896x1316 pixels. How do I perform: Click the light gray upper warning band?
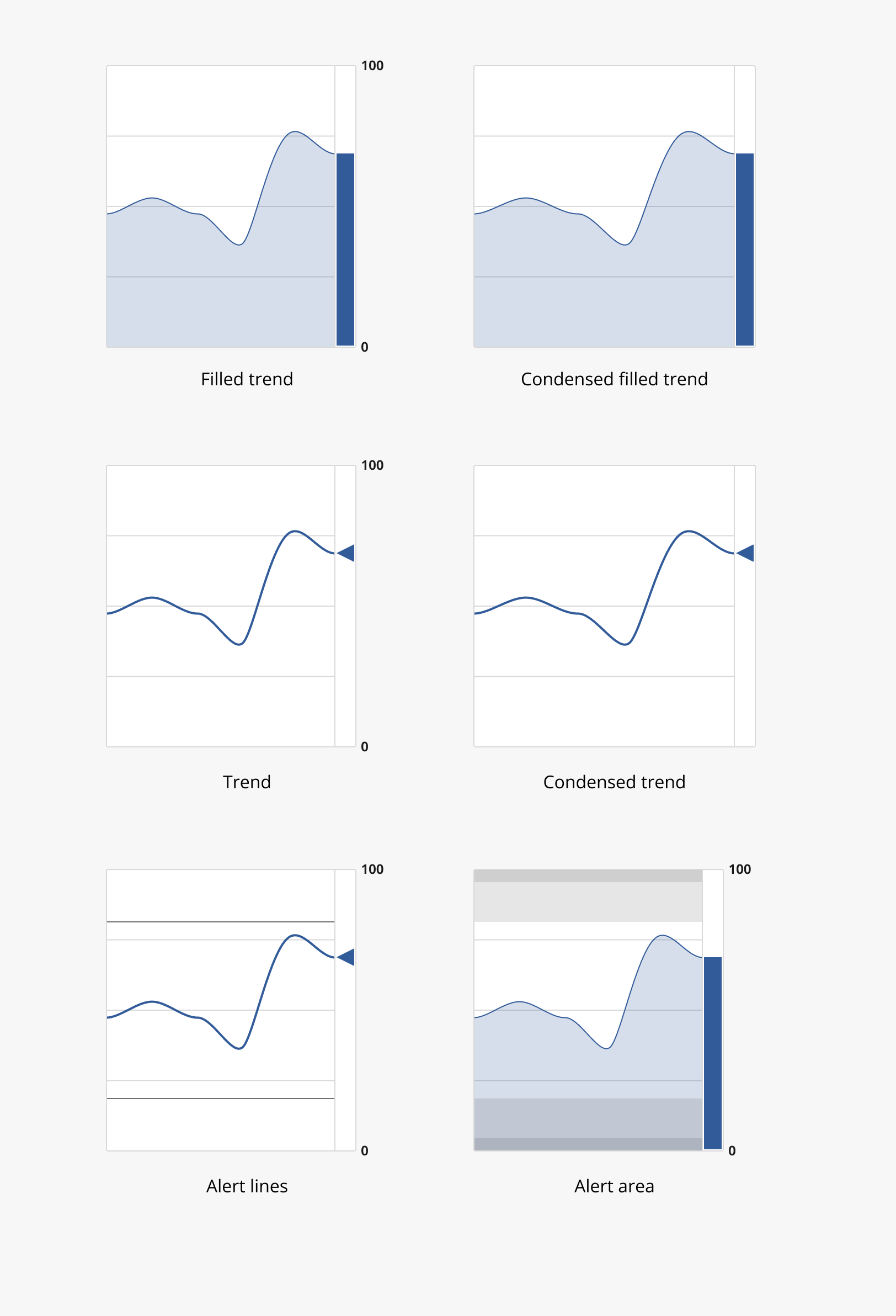588,902
